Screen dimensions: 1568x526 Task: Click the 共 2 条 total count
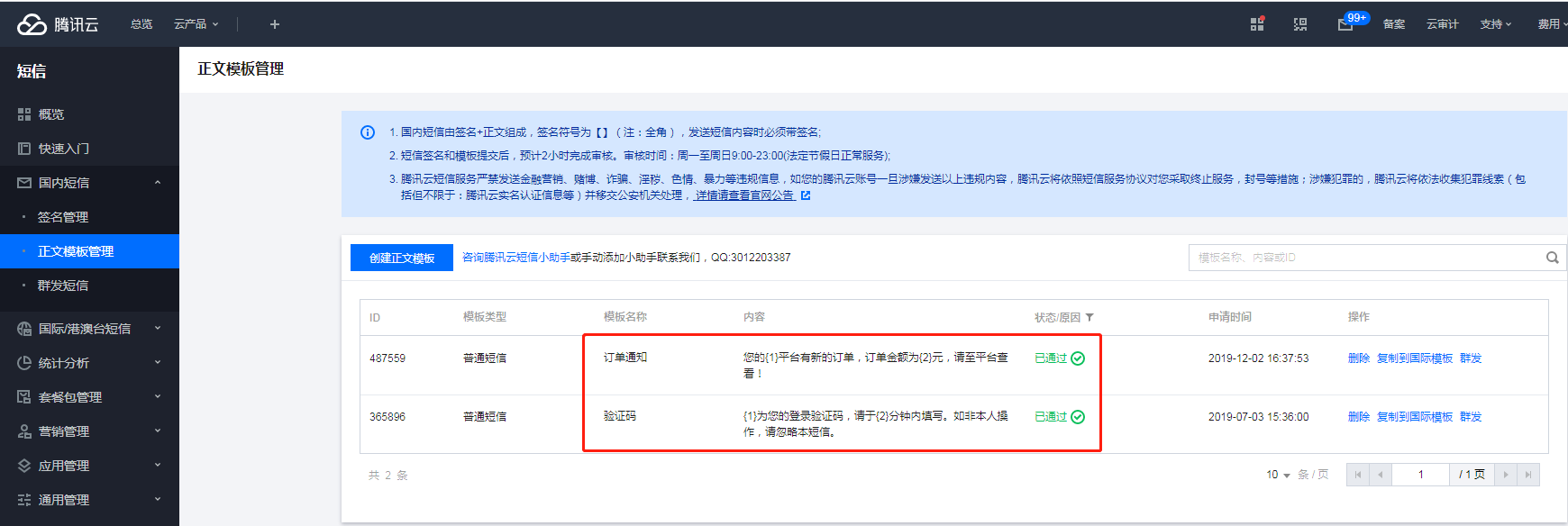[388, 476]
